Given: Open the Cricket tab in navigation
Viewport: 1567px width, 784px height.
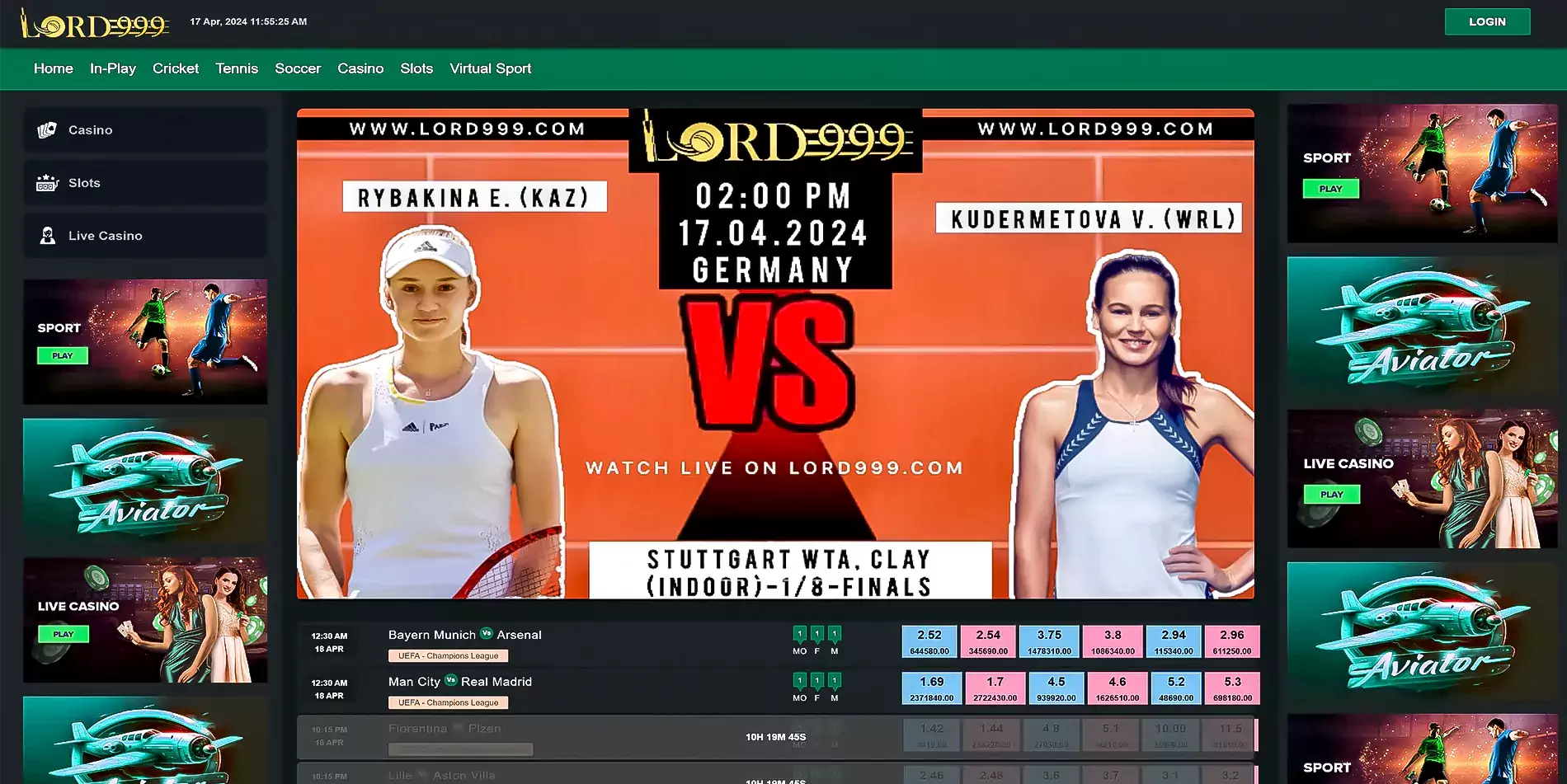Looking at the screenshot, I should coord(175,68).
